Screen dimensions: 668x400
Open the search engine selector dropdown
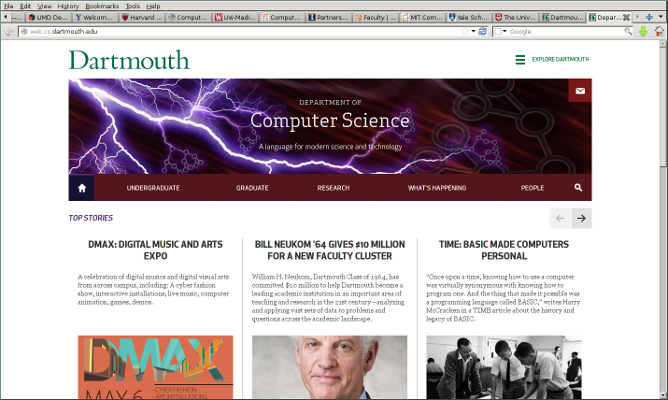[x=500, y=32]
